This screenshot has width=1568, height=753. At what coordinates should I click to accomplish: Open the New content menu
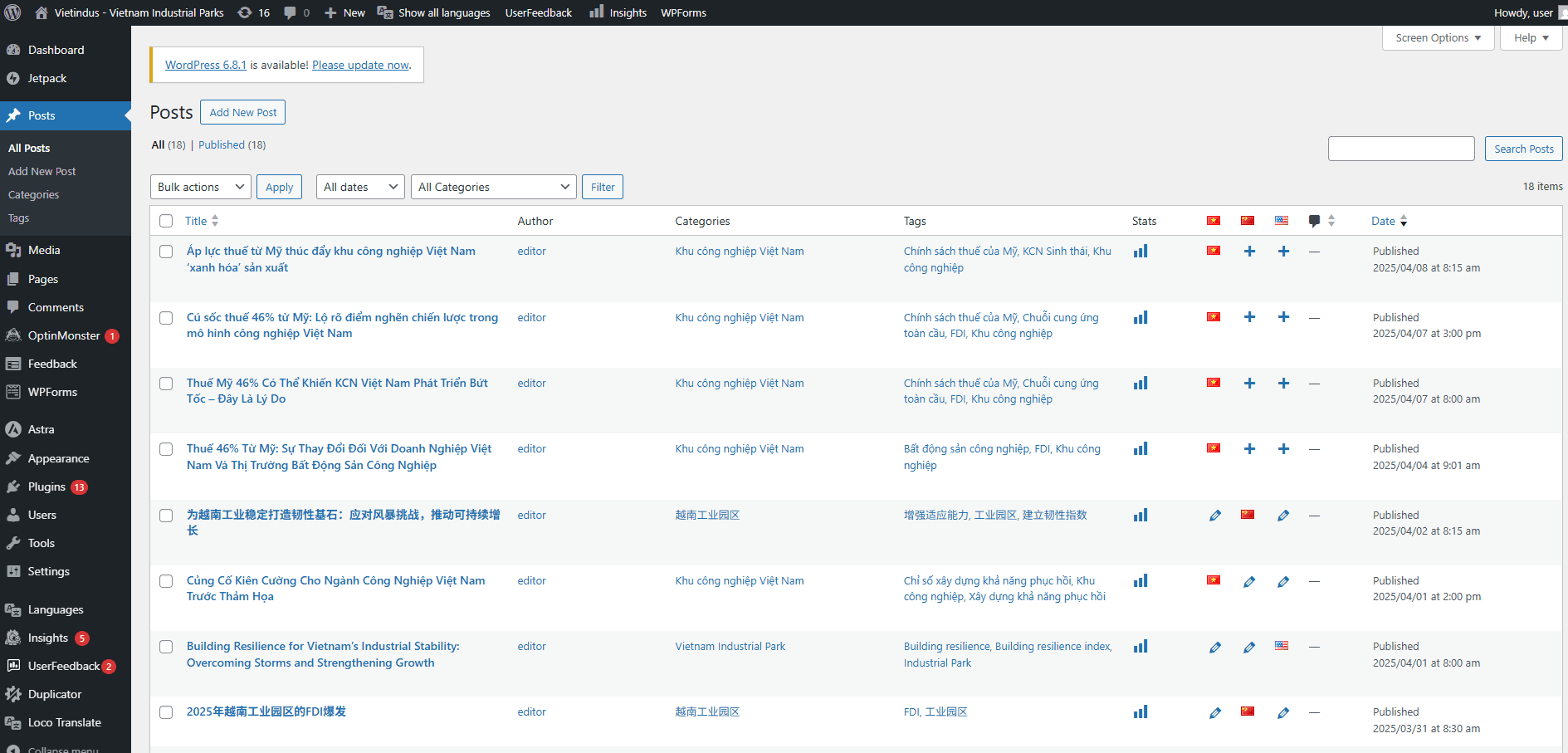point(344,12)
